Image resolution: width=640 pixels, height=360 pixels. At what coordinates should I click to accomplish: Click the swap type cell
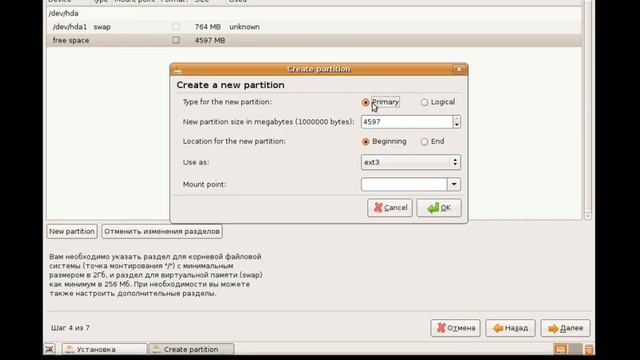tap(102, 27)
